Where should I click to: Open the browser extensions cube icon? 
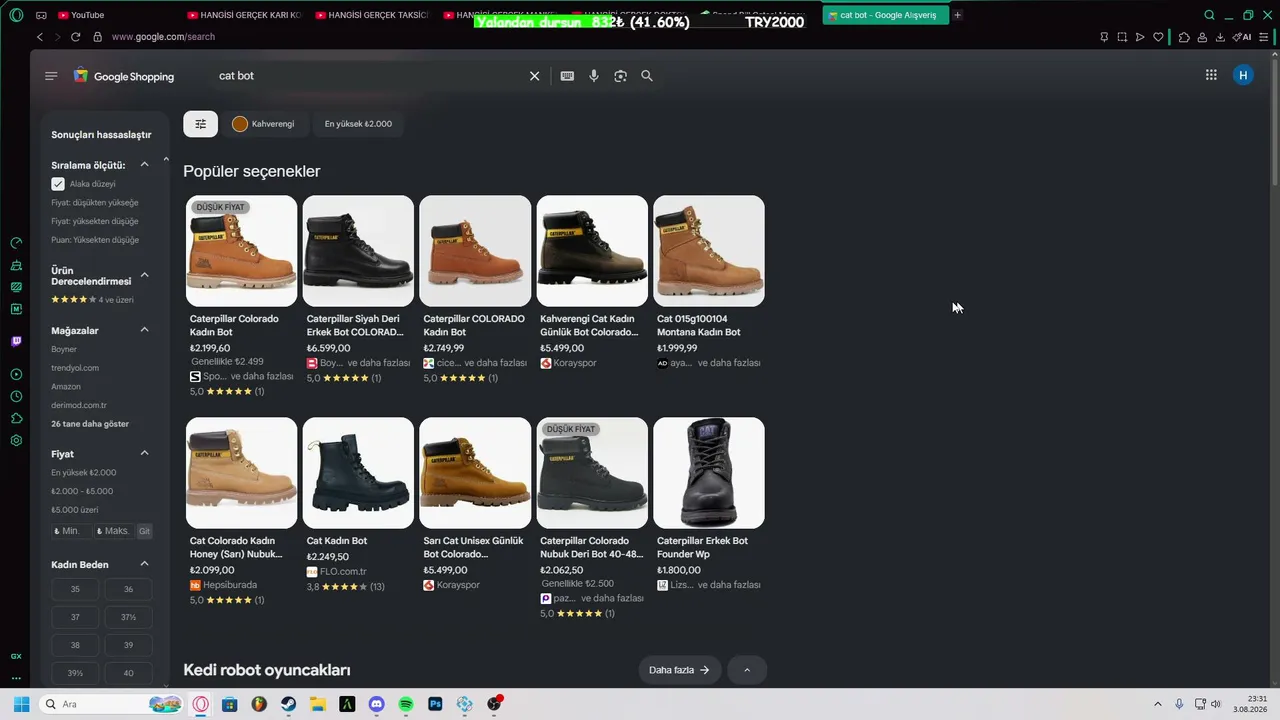(1184, 37)
